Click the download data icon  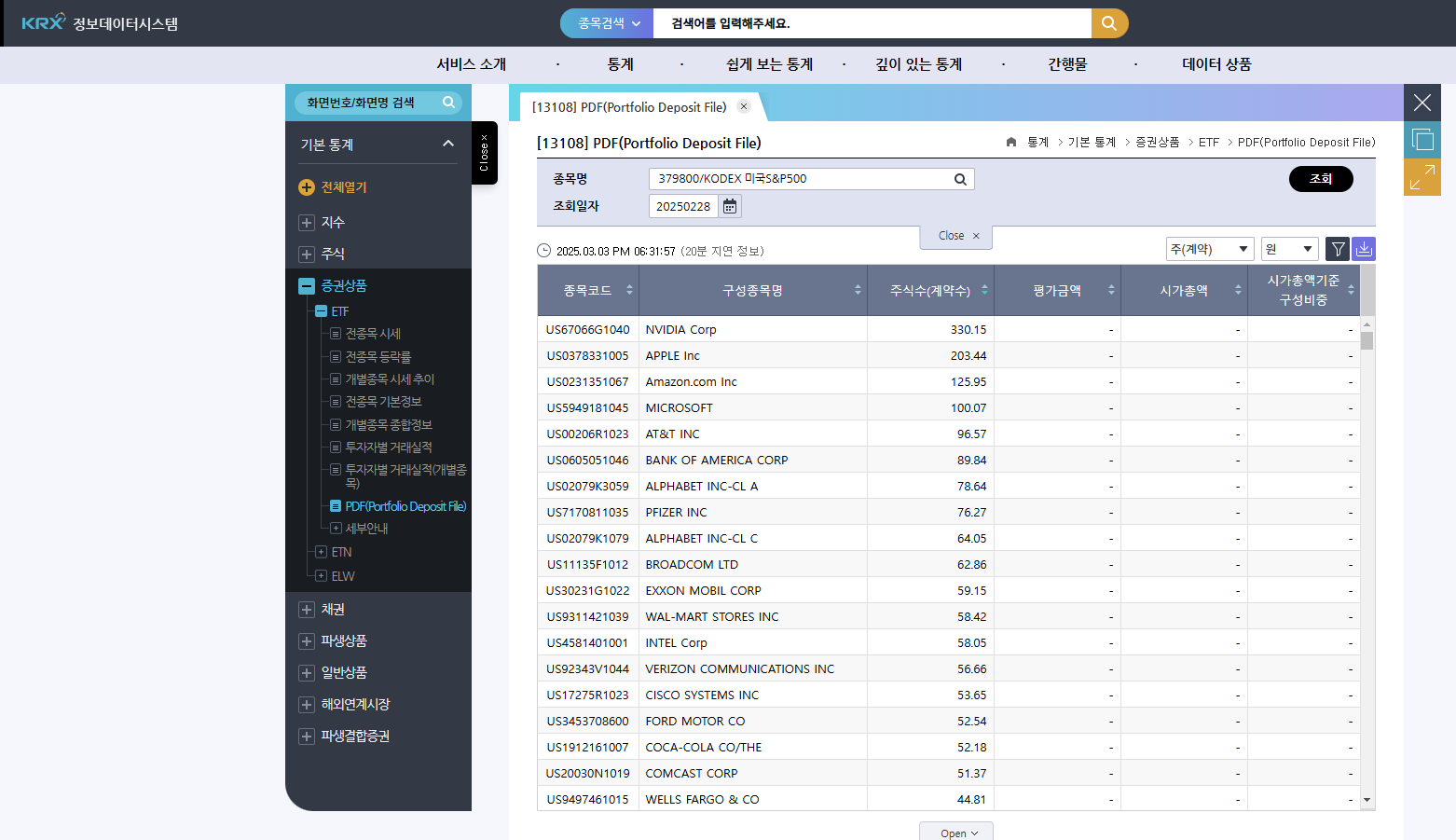[x=1364, y=249]
